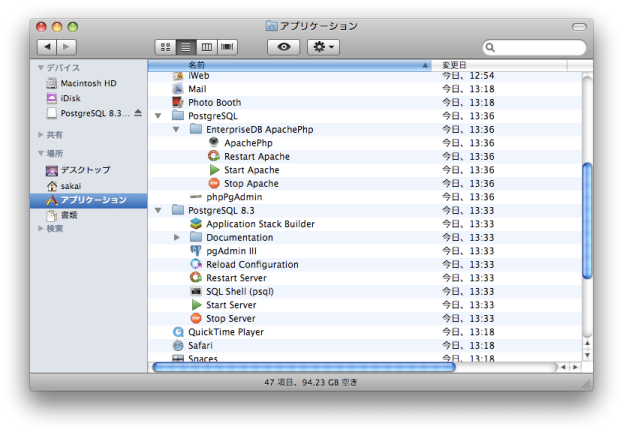Image resolution: width=623 pixels, height=432 pixels.
Task: Click the status text '47 項目、94.23 GB 空き'
Action: point(311,382)
